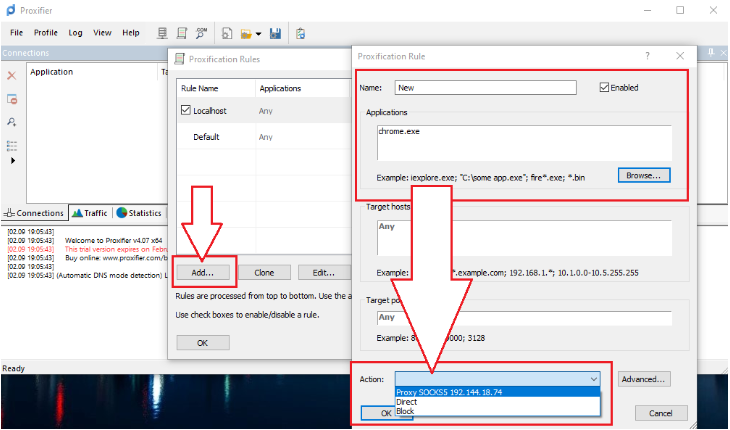Click the Ready status bar text
The width and height of the screenshot is (730, 430).
tap(13, 368)
